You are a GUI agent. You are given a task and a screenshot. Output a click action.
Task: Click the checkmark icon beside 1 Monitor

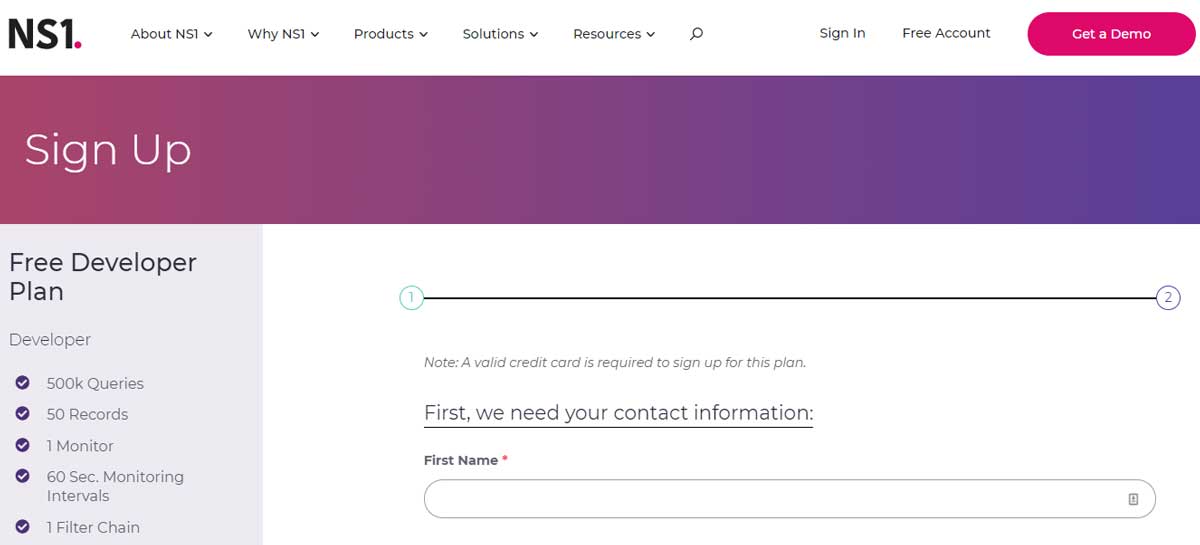click(x=22, y=445)
